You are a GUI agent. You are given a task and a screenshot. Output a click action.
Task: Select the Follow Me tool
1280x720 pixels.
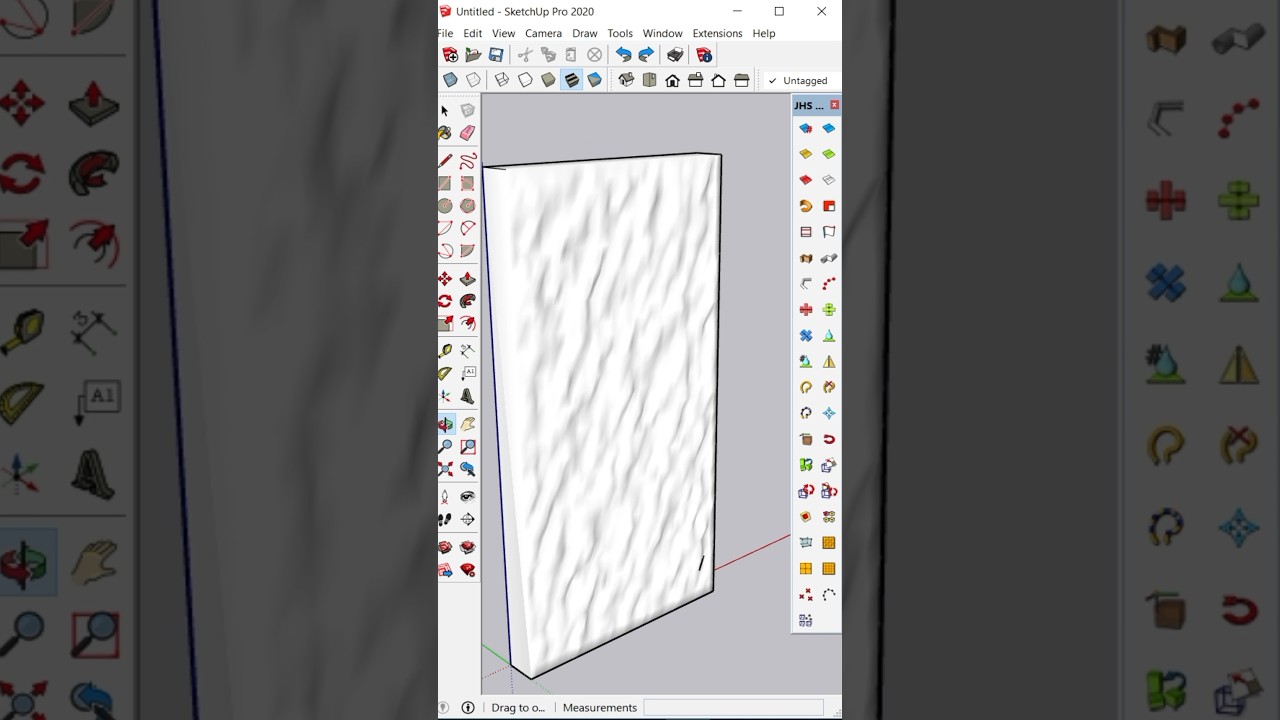tap(467, 301)
